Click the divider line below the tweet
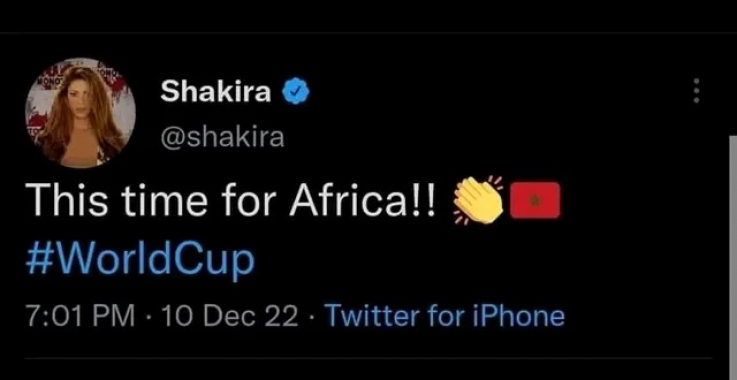 (x=368, y=358)
